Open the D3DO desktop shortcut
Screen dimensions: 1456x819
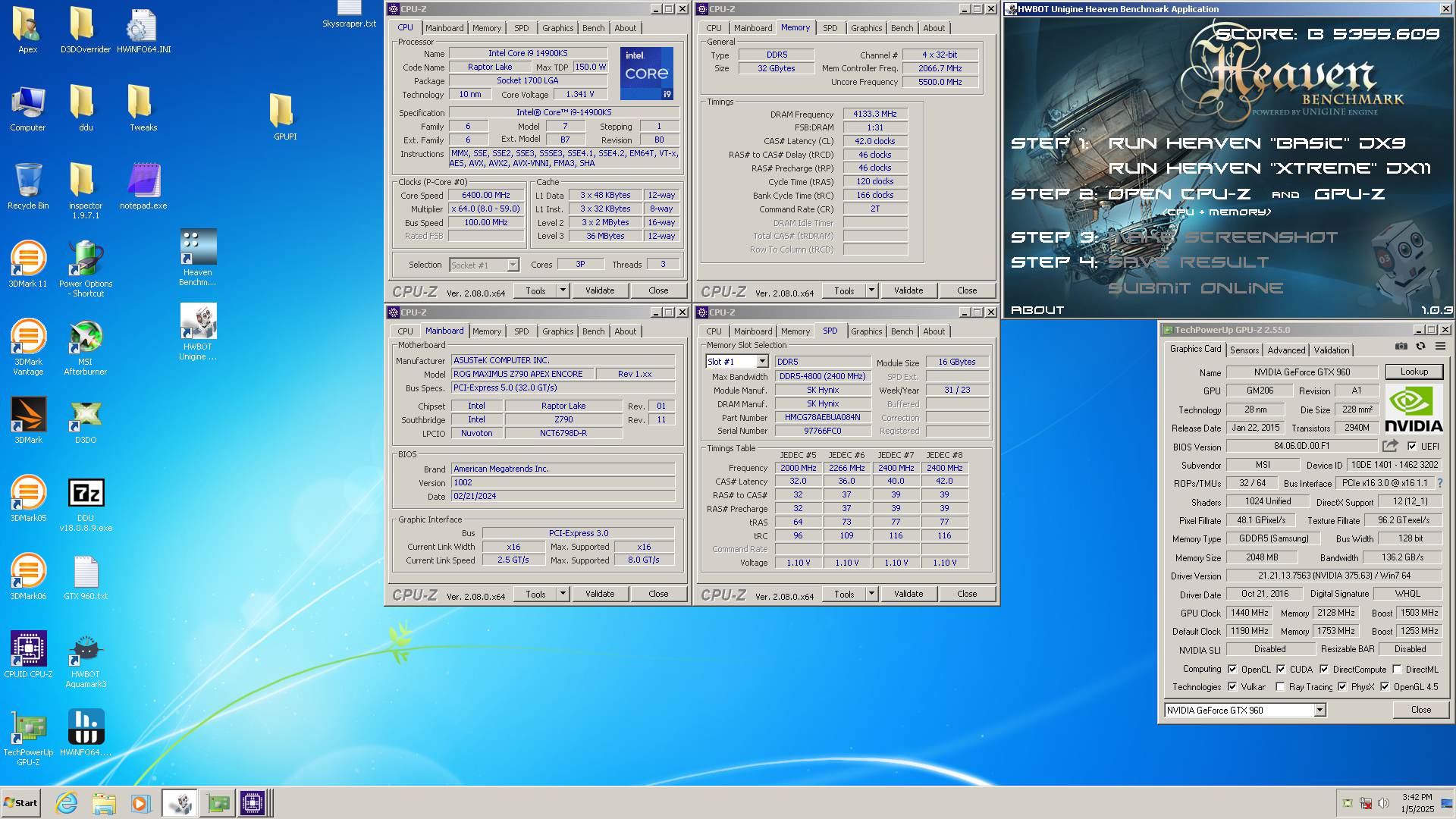[x=86, y=420]
